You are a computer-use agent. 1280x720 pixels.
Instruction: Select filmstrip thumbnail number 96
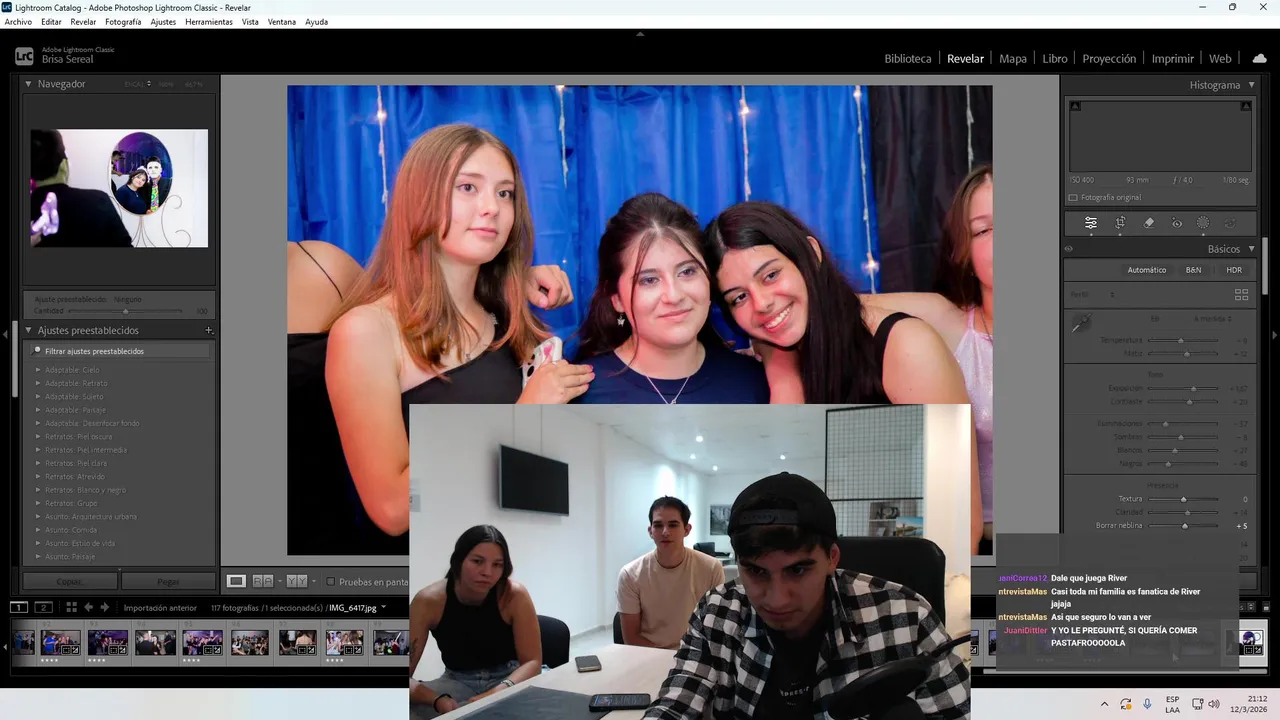click(250, 642)
